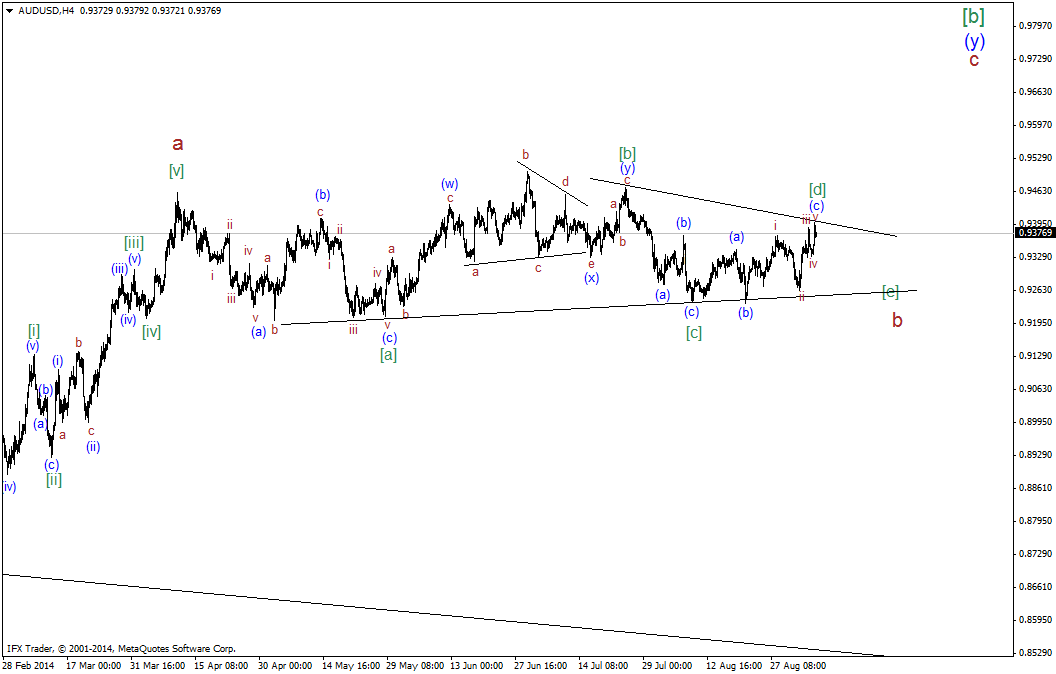1056x674 pixels.
Task: Click the 14 Jul 08:00 time label
Action: pyautogui.click(x=603, y=666)
